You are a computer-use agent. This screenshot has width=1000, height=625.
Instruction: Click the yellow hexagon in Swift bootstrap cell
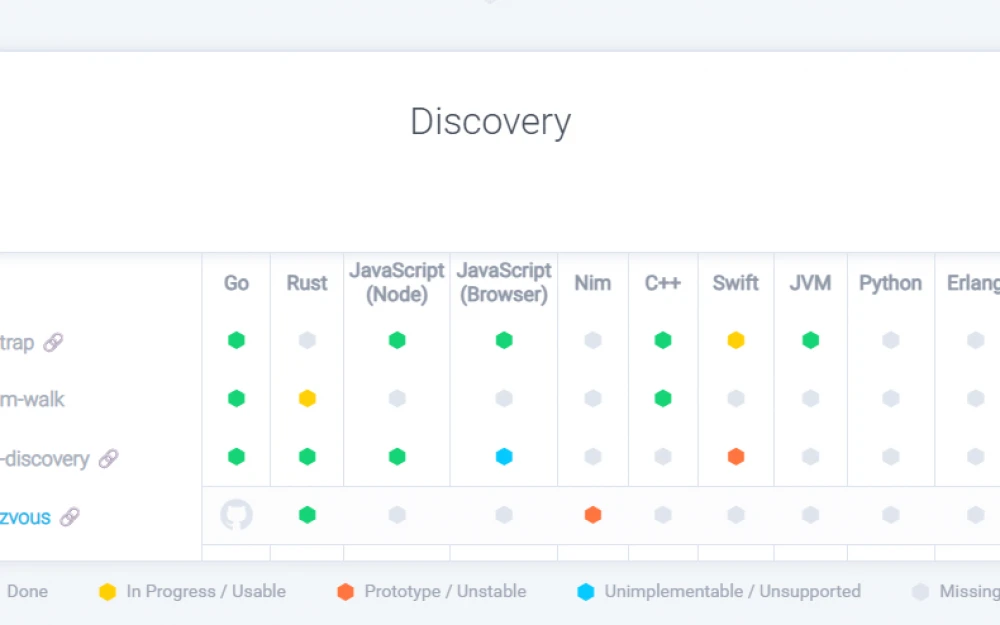coord(736,341)
